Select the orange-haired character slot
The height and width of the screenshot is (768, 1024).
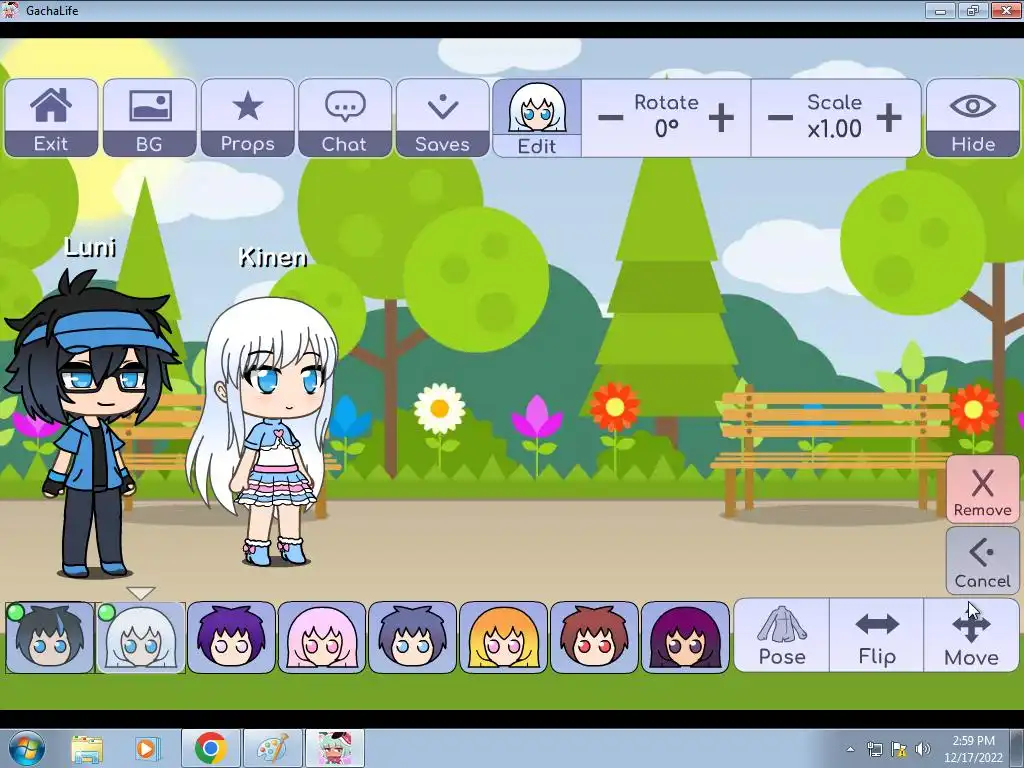(x=503, y=637)
